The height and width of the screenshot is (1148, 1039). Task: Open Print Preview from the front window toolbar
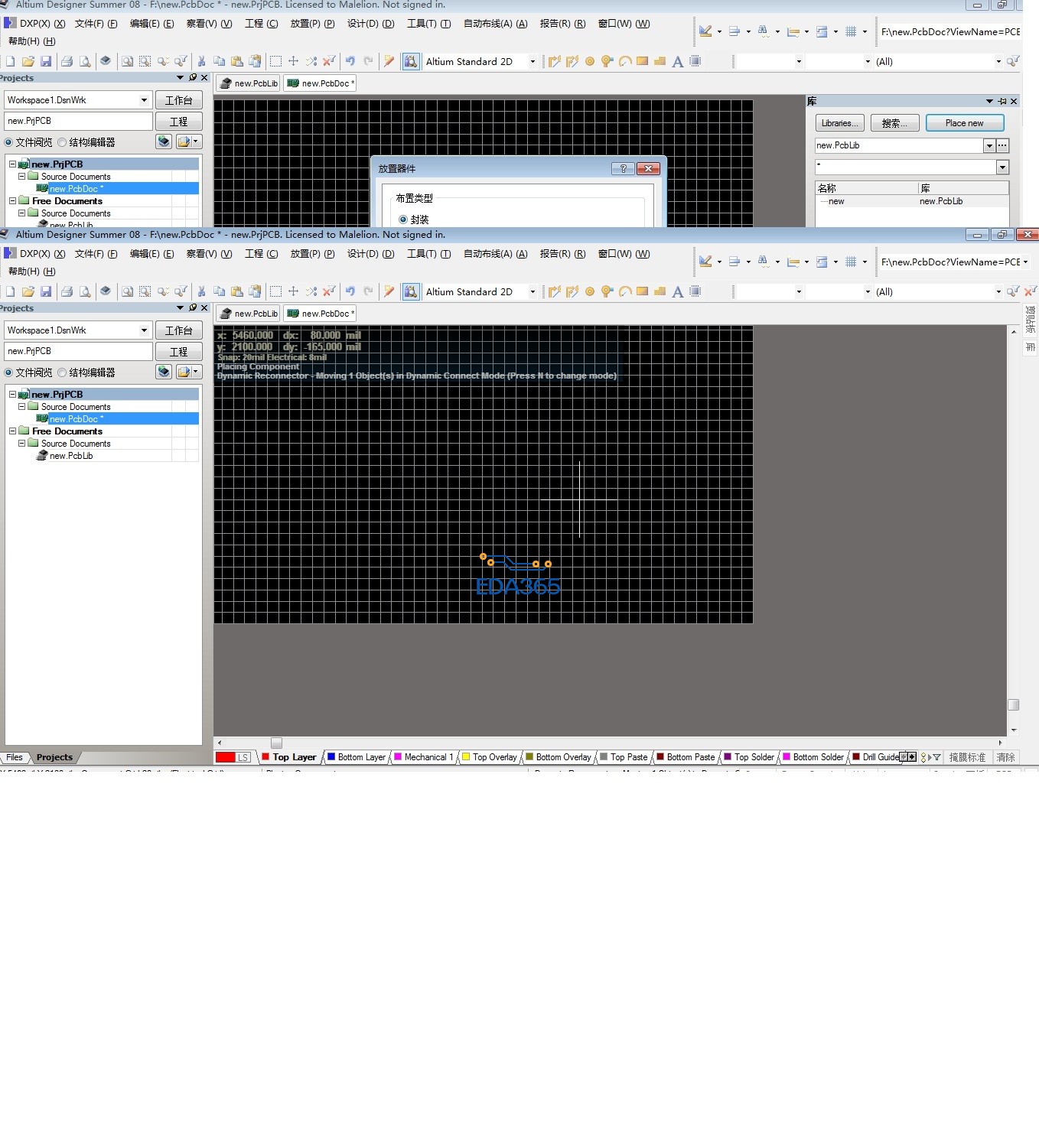[x=85, y=291]
